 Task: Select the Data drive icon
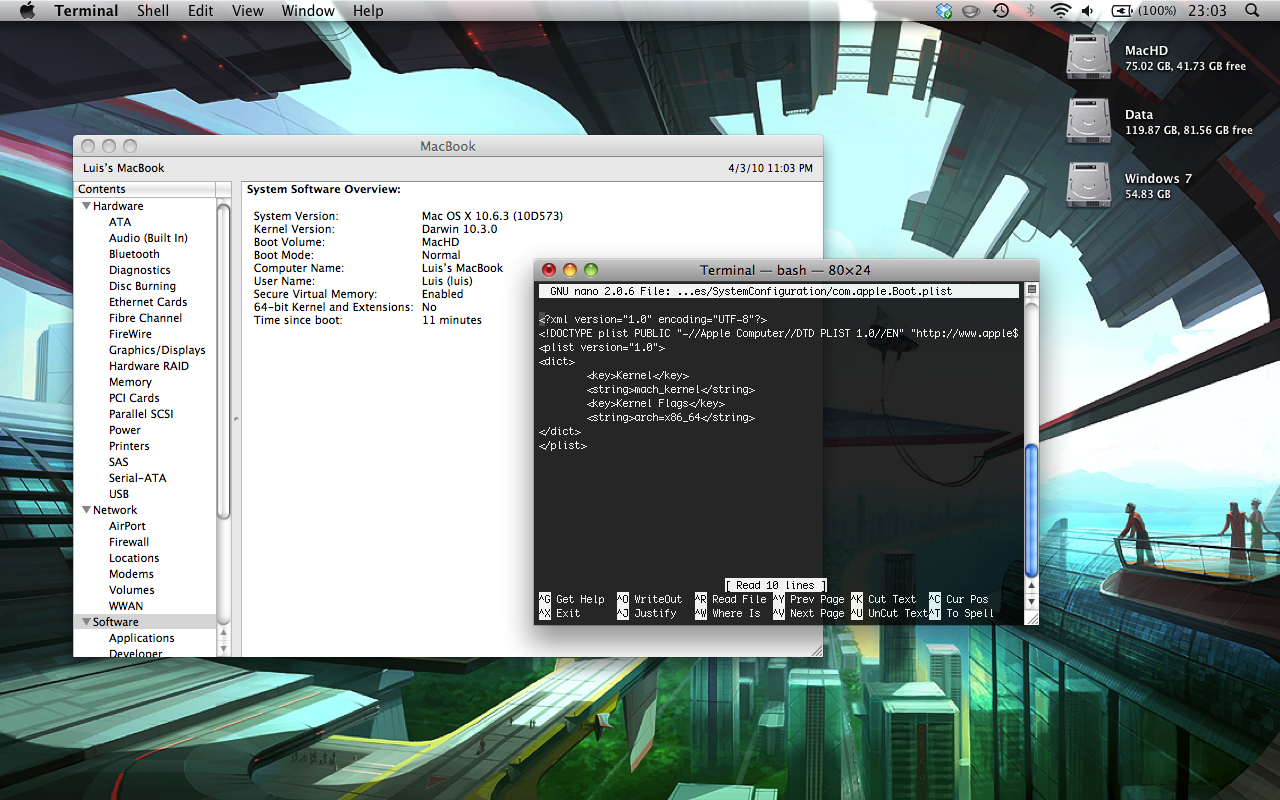(1088, 121)
